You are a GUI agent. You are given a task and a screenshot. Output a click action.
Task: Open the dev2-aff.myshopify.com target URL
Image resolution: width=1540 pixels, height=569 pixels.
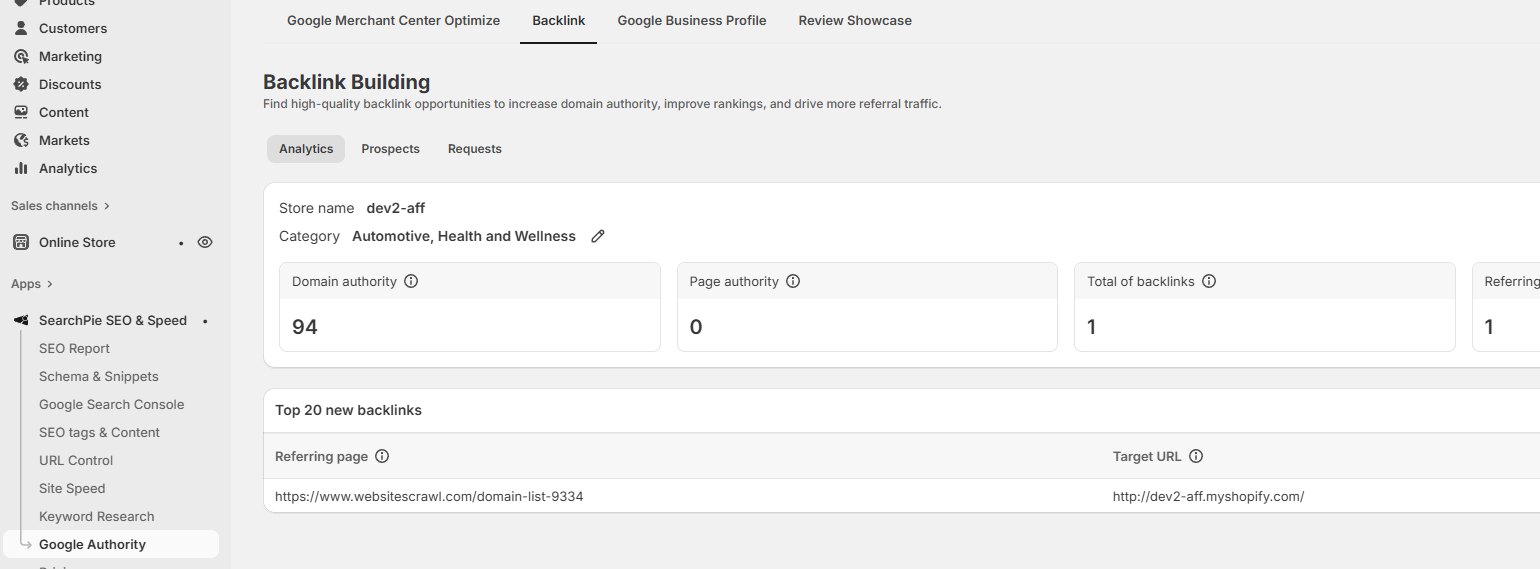click(x=1208, y=496)
